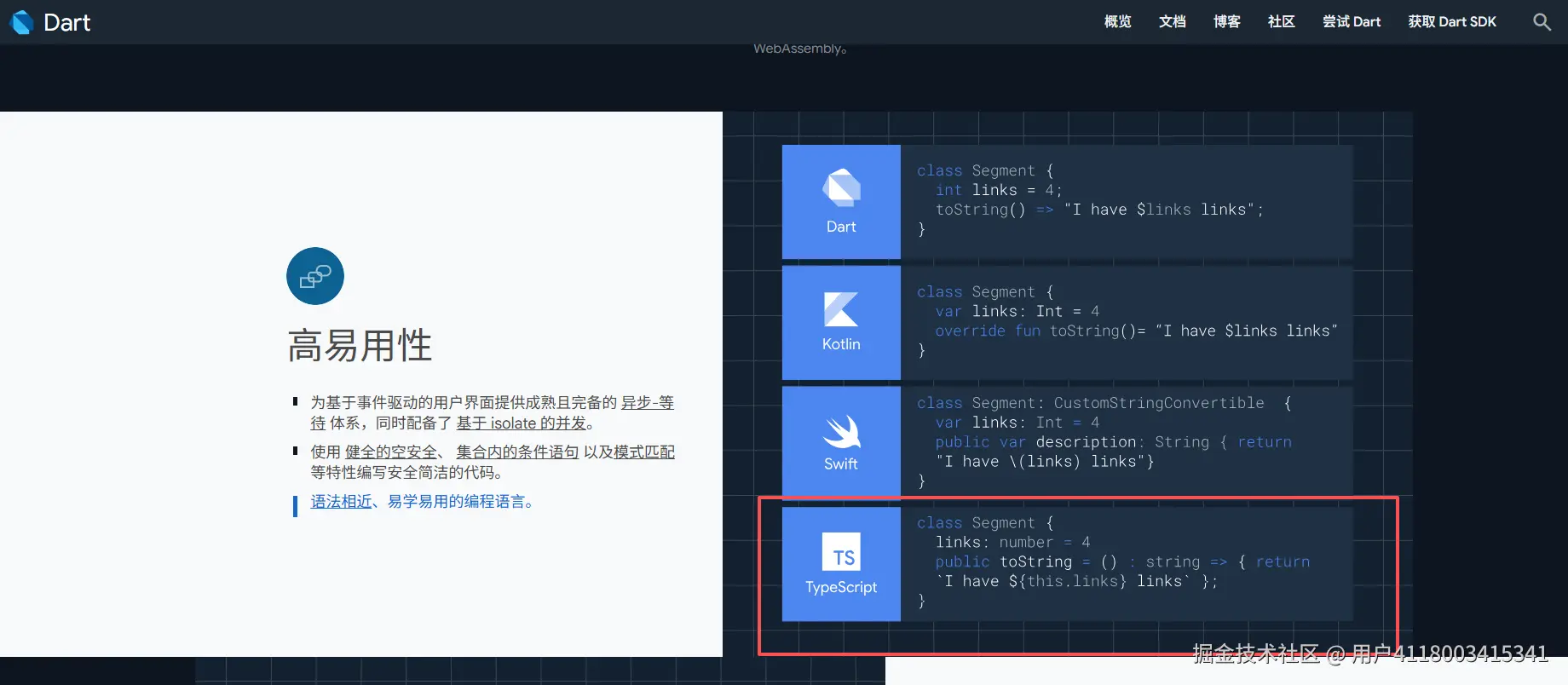Click the Kotlin code line 'override fun toString()'

pyautogui.click(x=1137, y=331)
